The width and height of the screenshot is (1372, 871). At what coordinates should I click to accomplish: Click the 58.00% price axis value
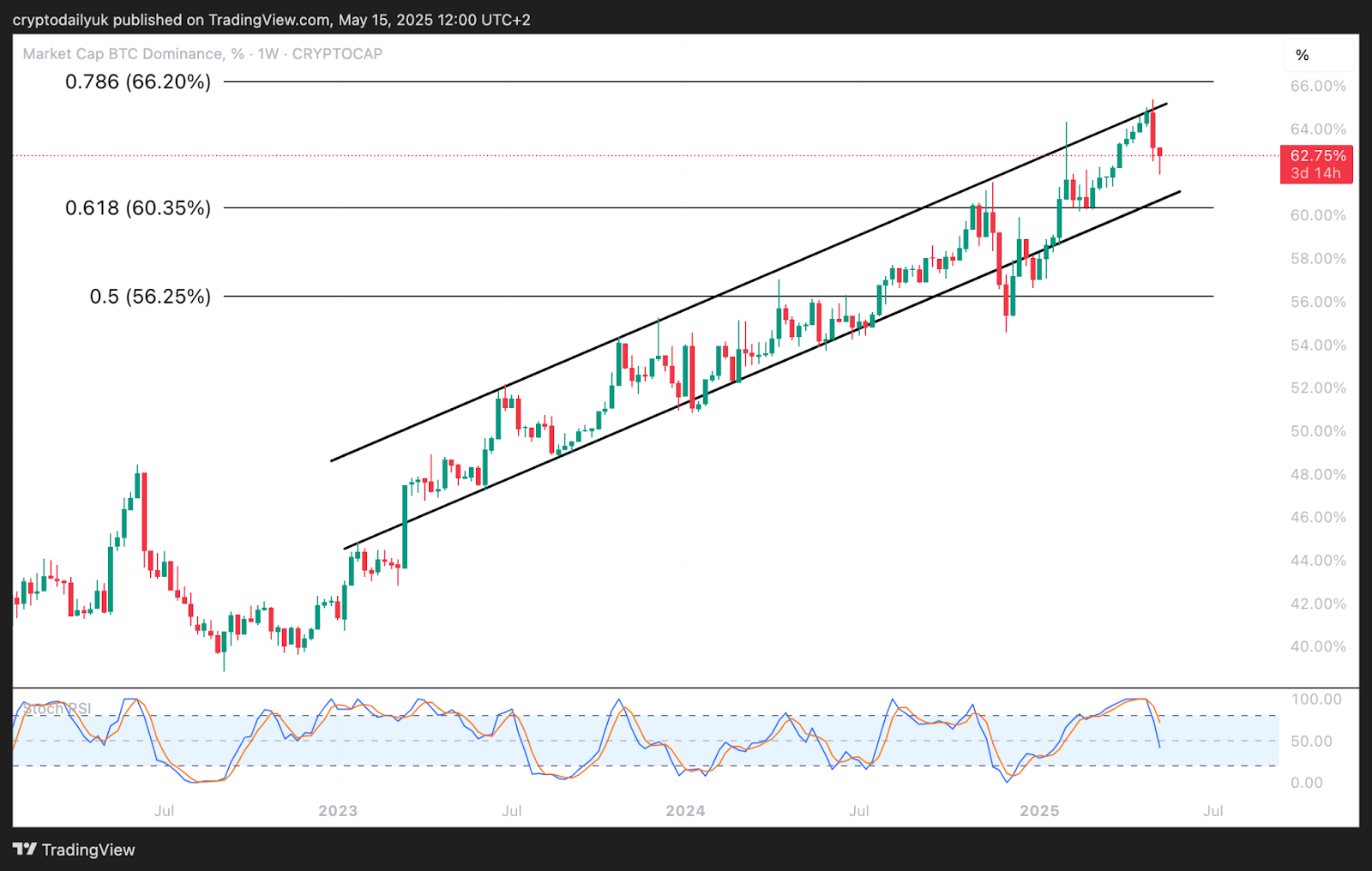(x=1318, y=258)
